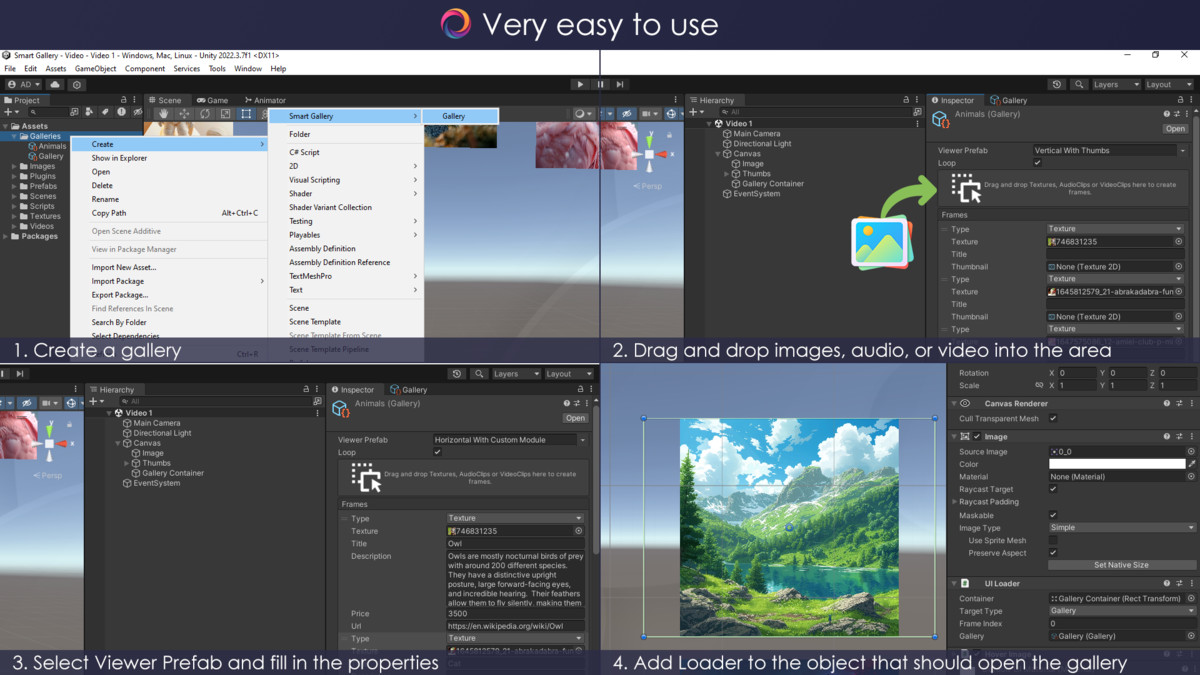The height and width of the screenshot is (675, 1200).
Task: Click the search-by-label icon in Project panel
Action: click(105, 112)
